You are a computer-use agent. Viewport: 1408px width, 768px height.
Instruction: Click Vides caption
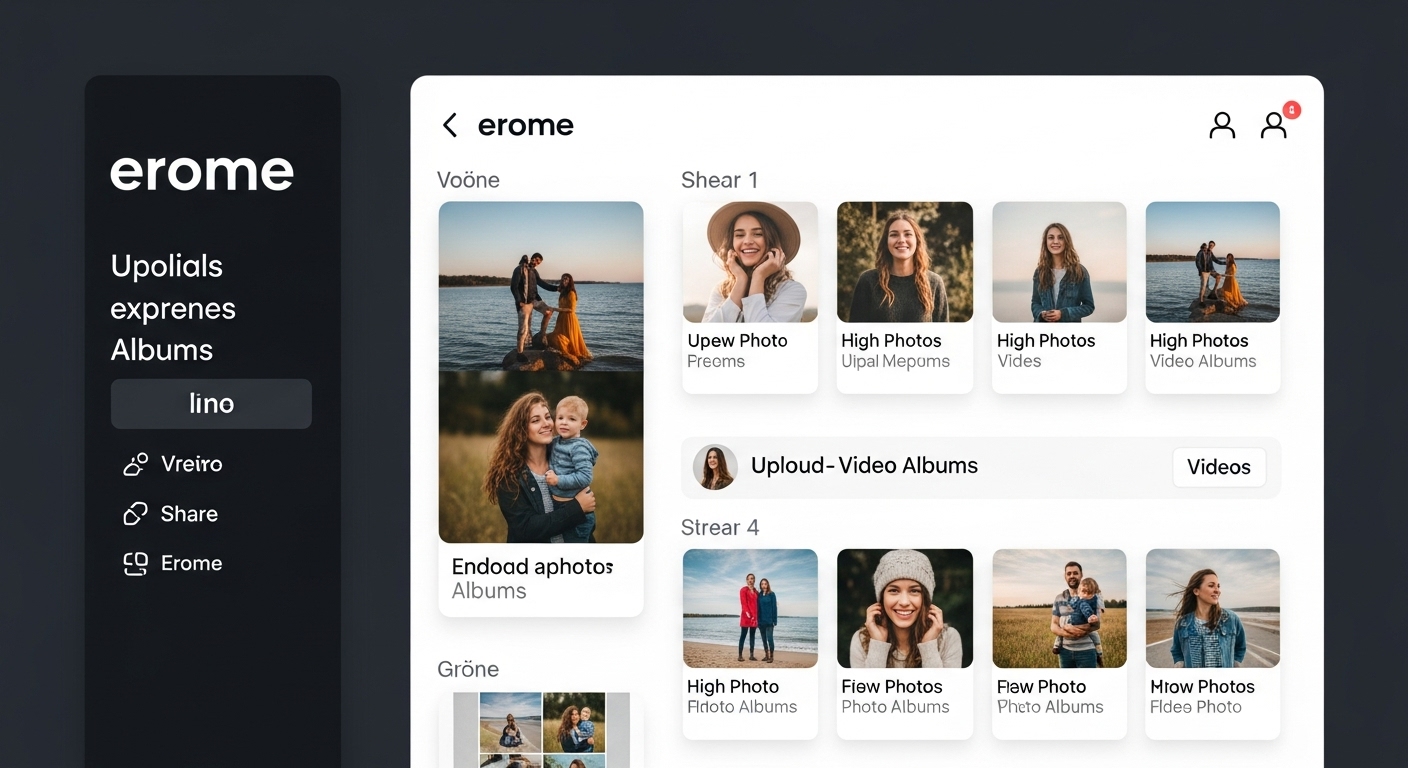[1019, 362]
